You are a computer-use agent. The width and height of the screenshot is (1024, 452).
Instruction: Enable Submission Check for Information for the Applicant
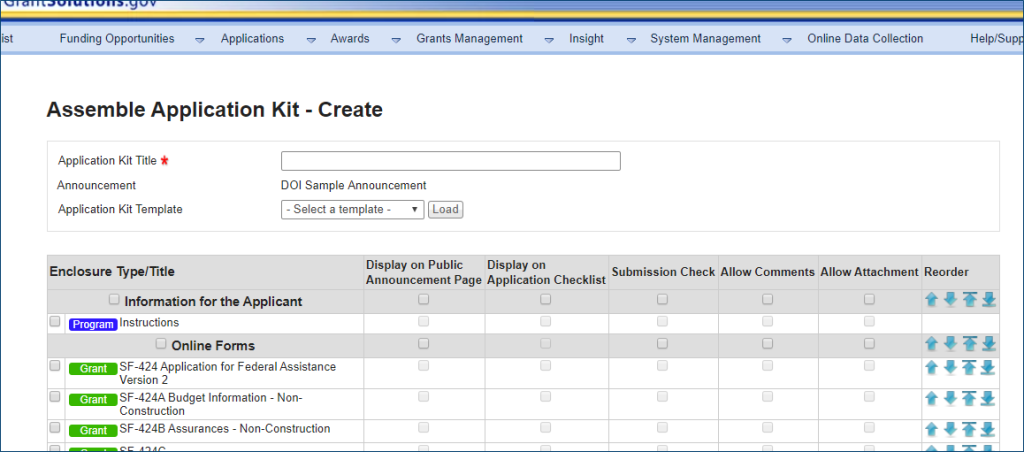point(663,299)
